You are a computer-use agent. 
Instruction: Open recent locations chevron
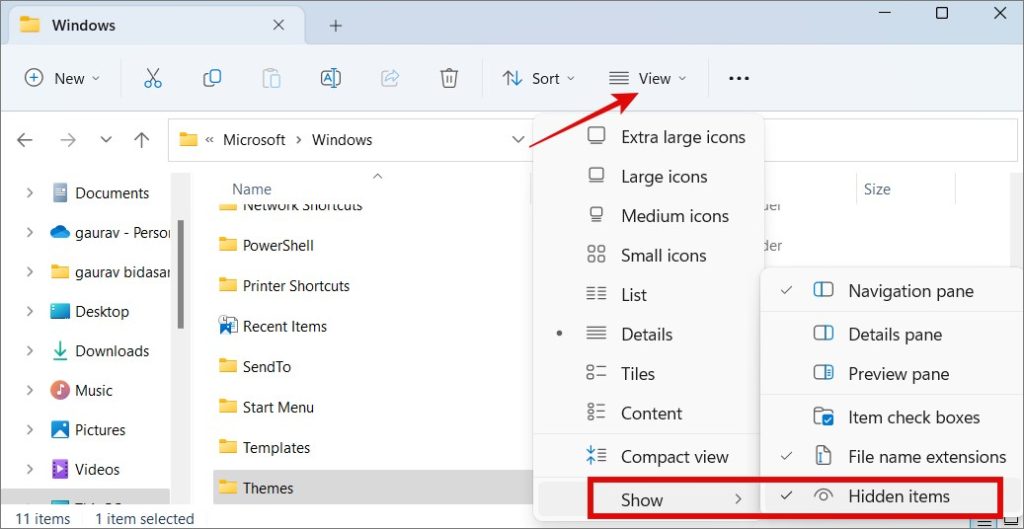coord(106,140)
